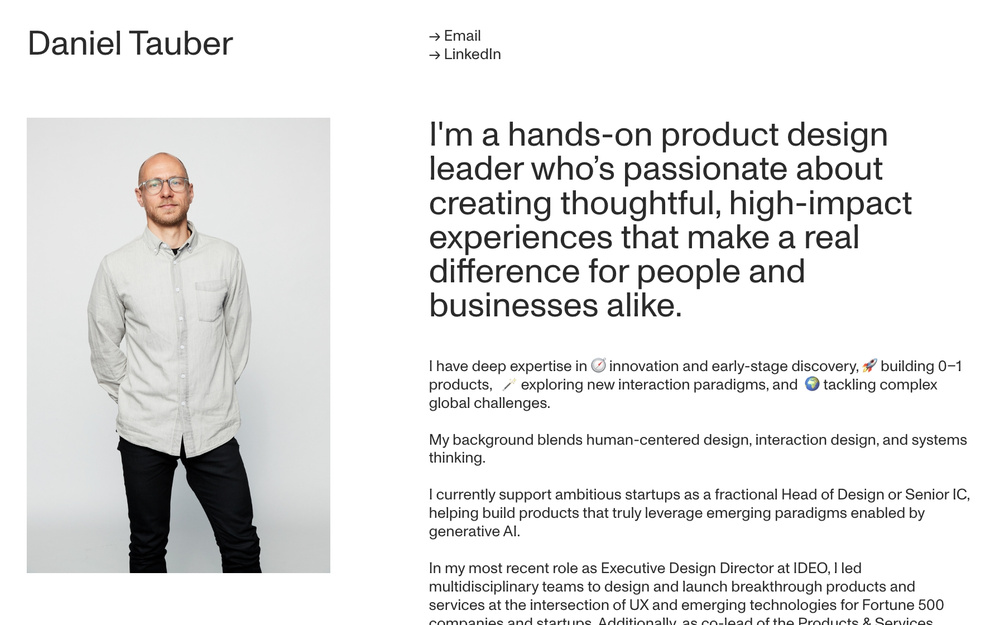Click the Daniel Tauber name heading
Image resolution: width=1000 pixels, height=625 pixels.
(x=131, y=43)
